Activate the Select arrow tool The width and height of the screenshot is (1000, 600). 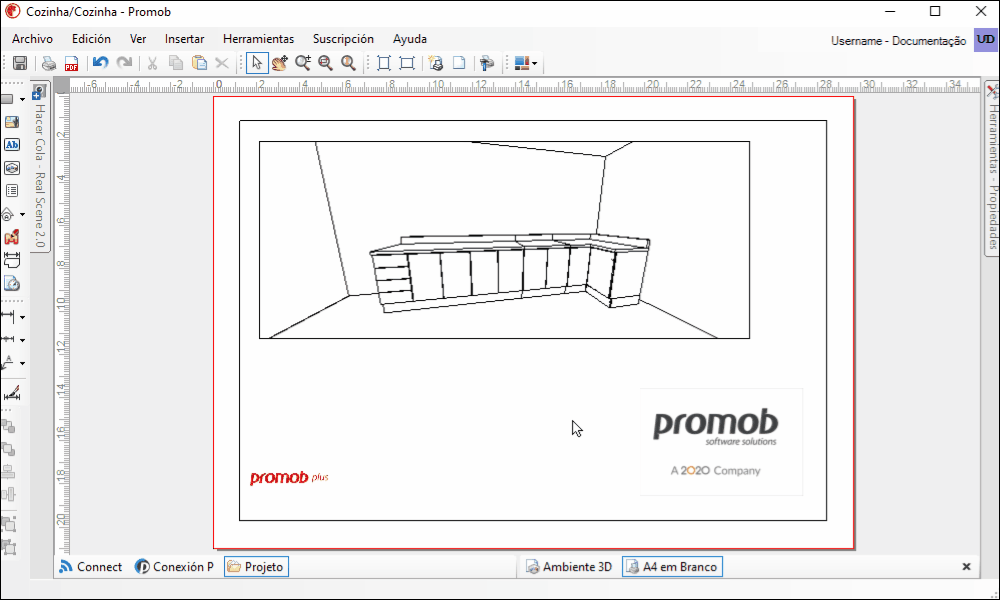click(x=257, y=63)
